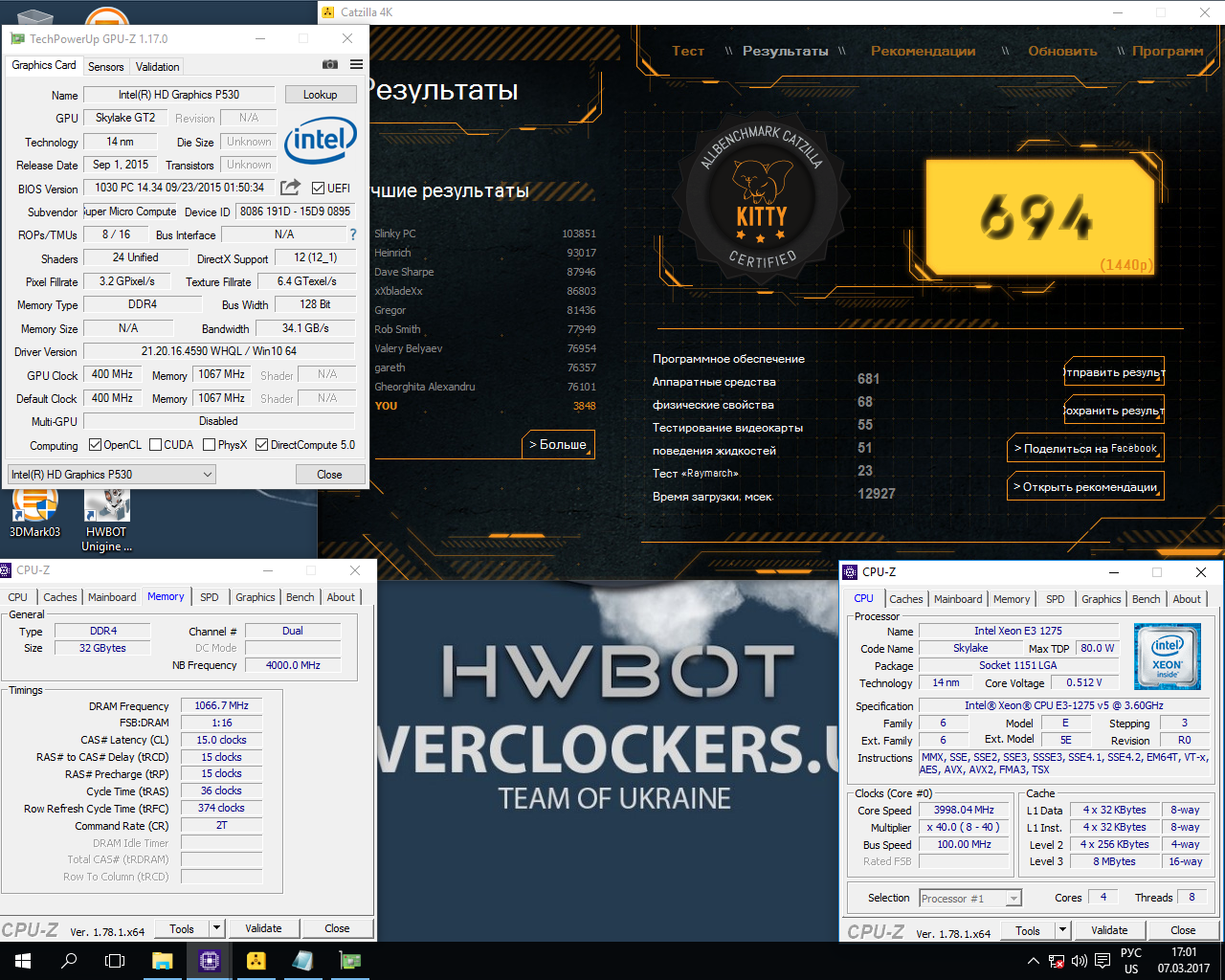The height and width of the screenshot is (980, 1225).
Task: Expand Tools dropdown arrow in right CPU-Z
Action: coord(1062,930)
